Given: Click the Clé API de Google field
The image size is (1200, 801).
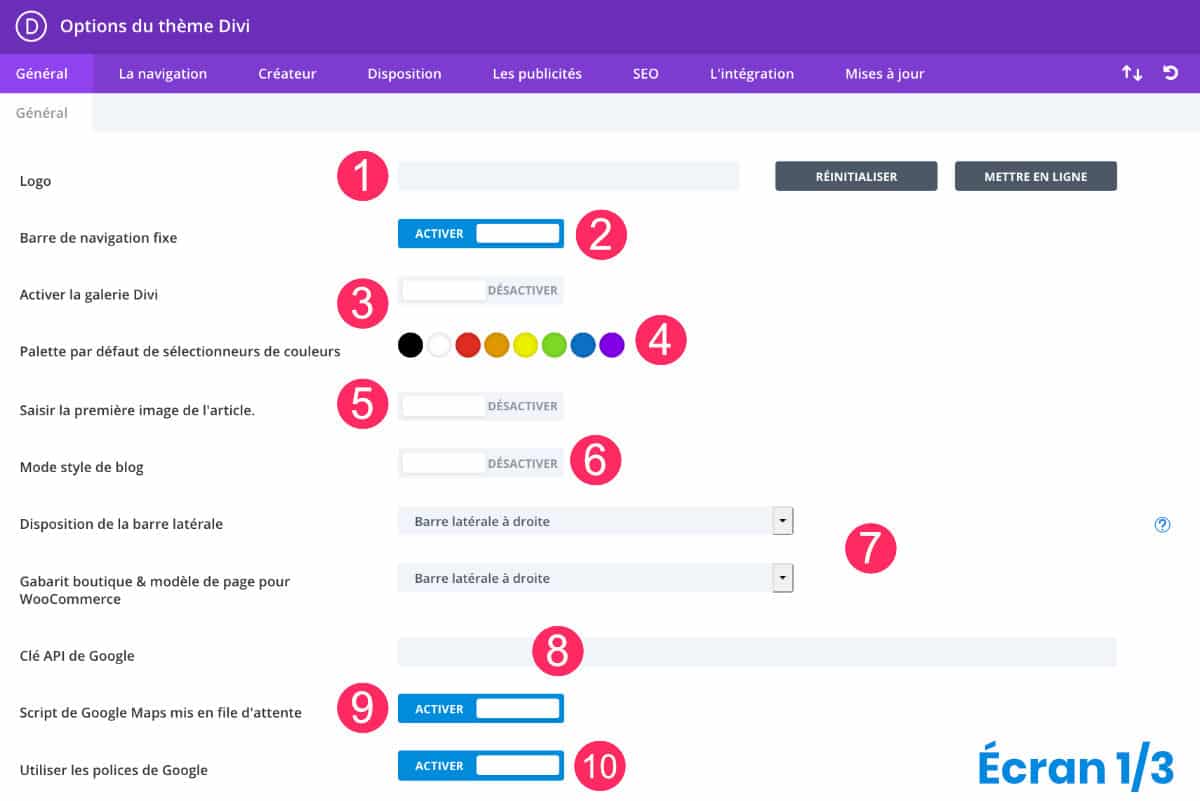Looking at the screenshot, I should coord(757,652).
